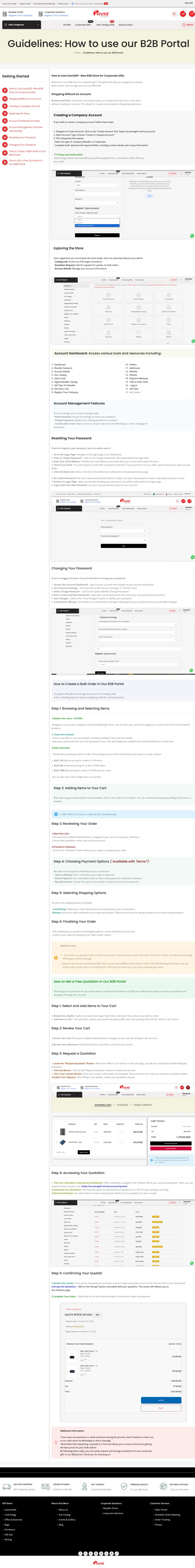Open the user account icon in header
This screenshot has width=195, height=1568.
(174, 13)
